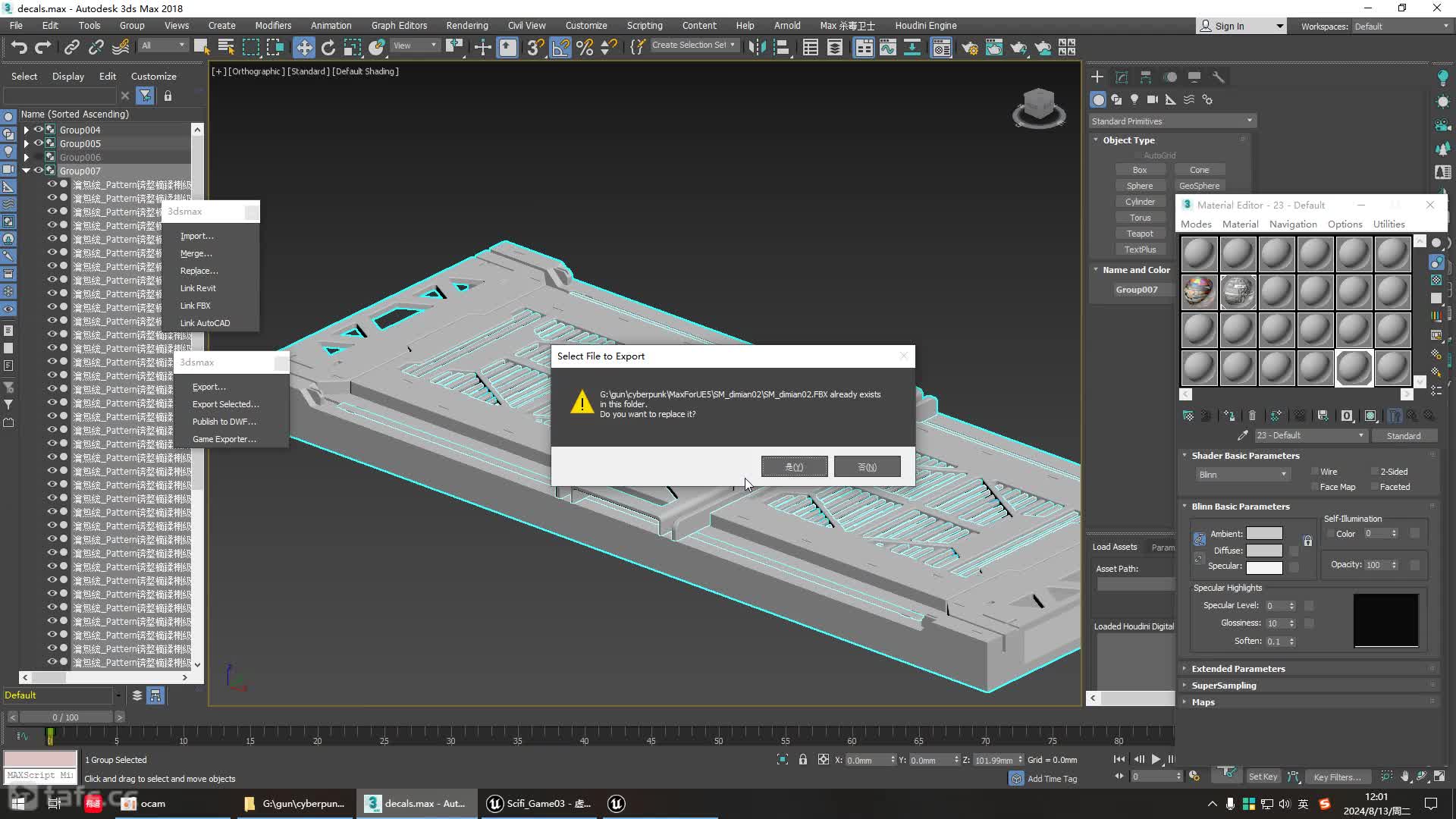Select the Lights category icon

(1134, 99)
